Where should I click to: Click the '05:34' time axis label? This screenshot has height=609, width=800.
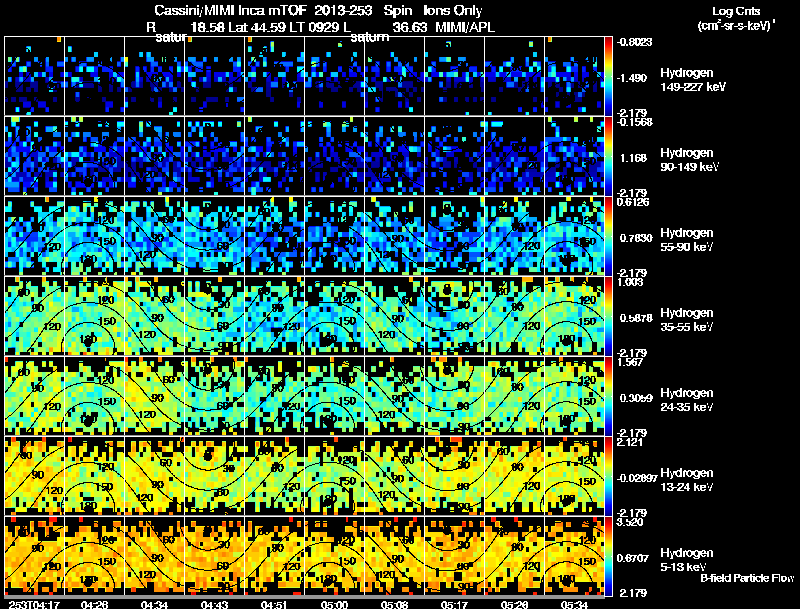574,604
